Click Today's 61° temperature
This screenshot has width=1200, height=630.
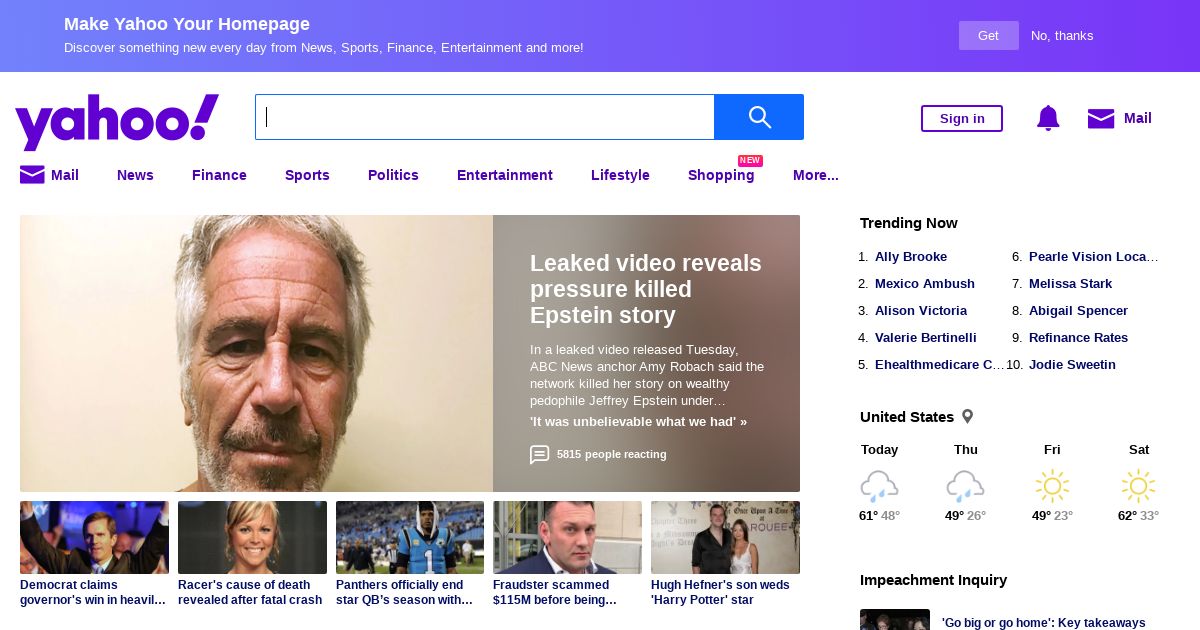868,515
